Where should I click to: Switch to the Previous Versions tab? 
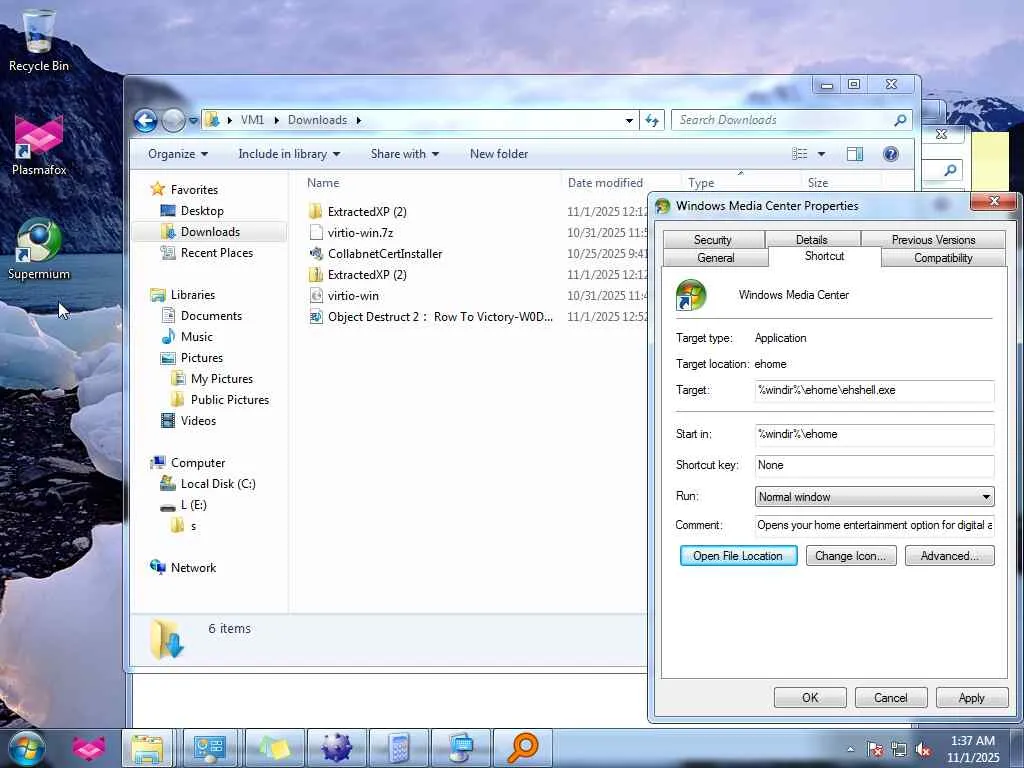[933, 240]
